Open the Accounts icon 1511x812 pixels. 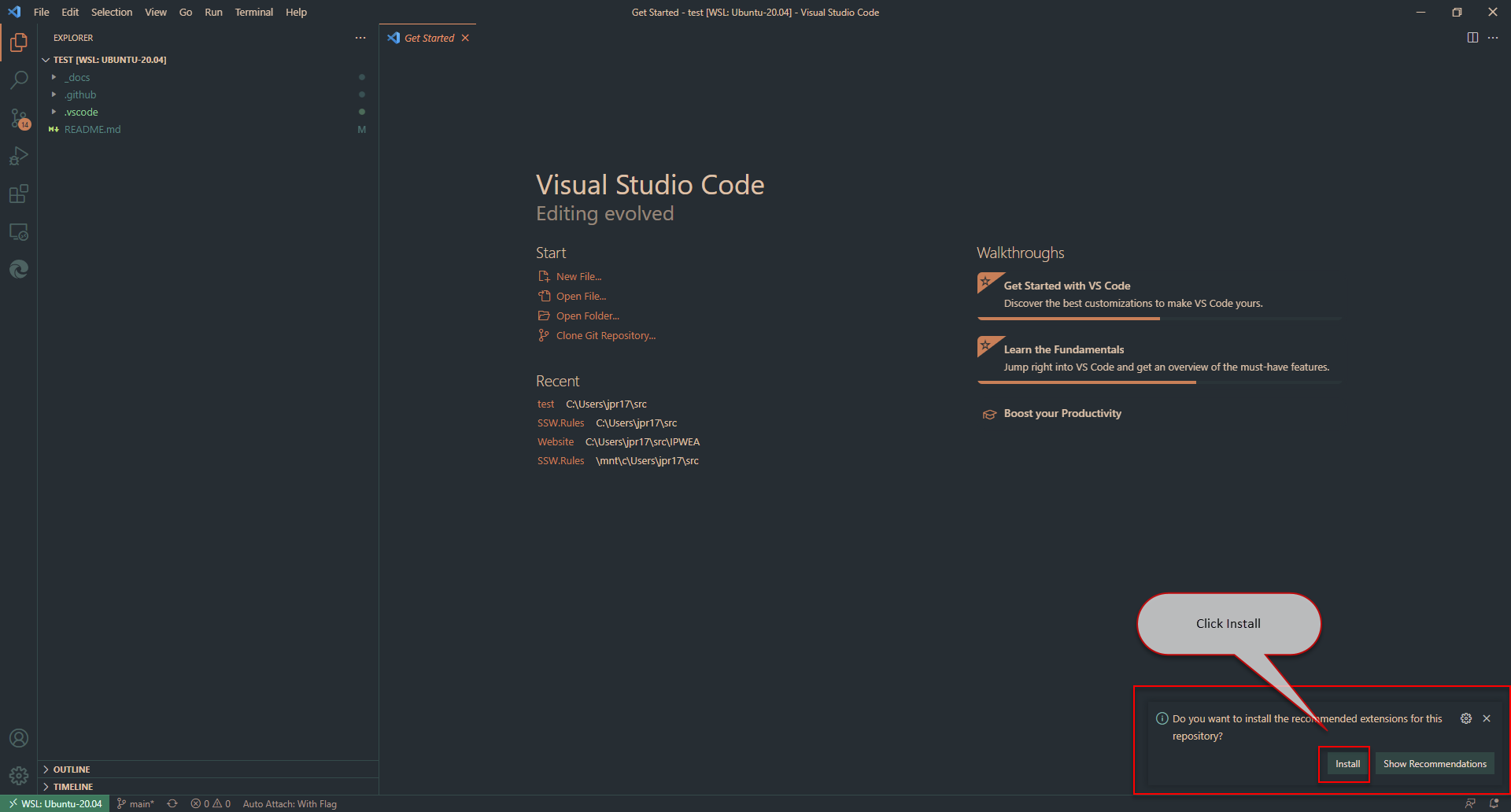click(19, 738)
